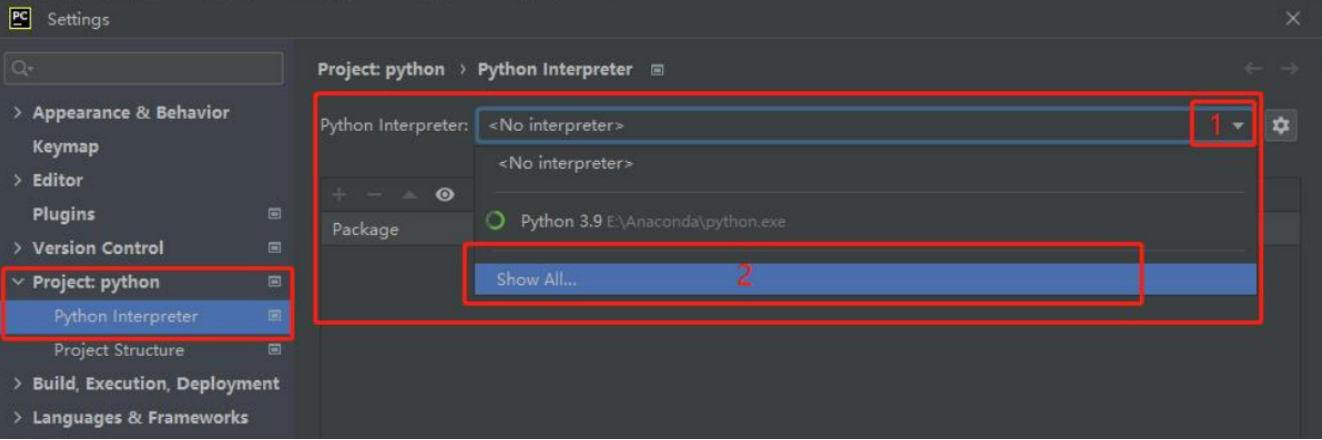Click the remove package minus icon
This screenshot has width=1322, height=440.
click(374, 195)
